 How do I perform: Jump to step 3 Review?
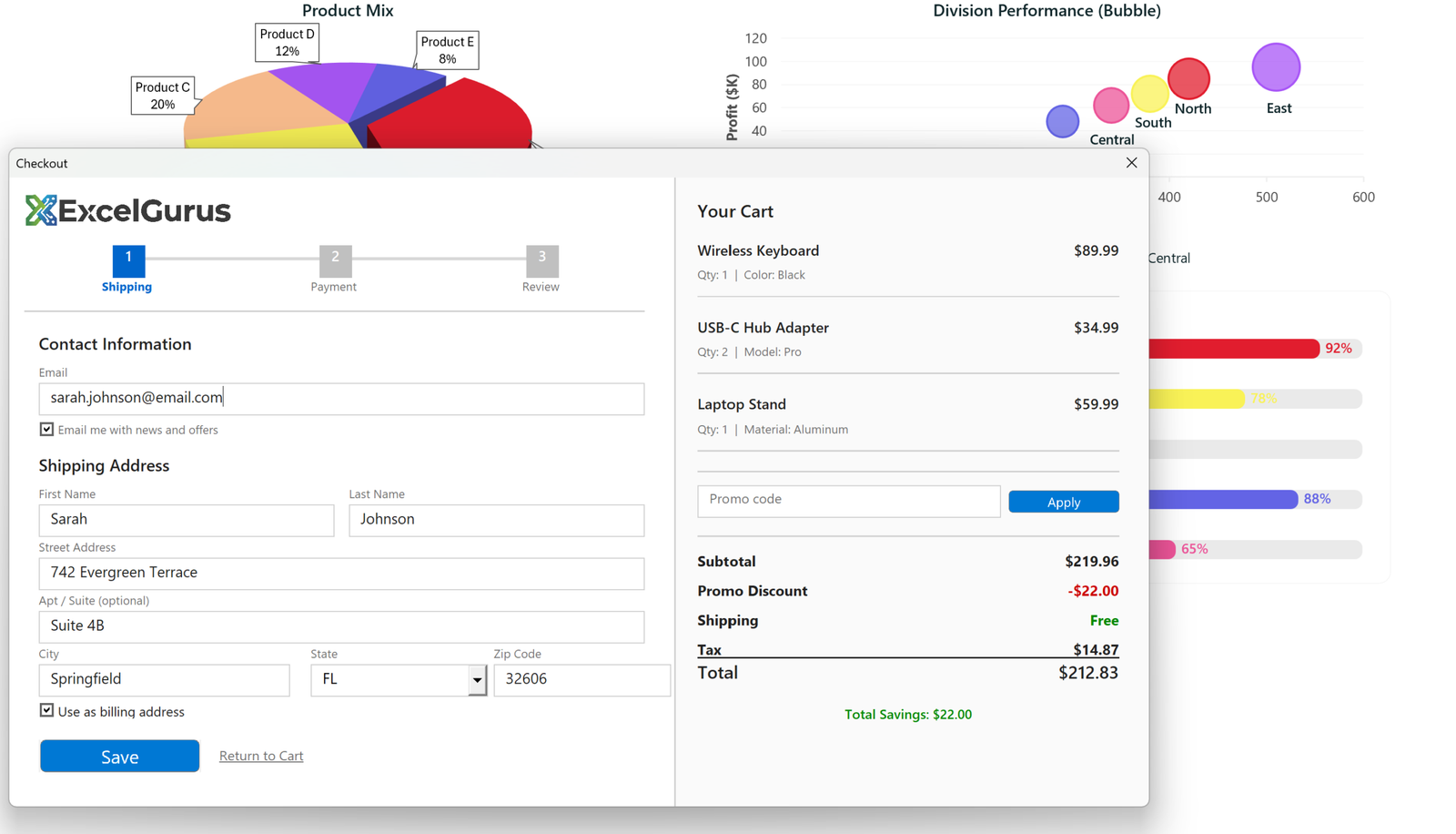pos(541,260)
